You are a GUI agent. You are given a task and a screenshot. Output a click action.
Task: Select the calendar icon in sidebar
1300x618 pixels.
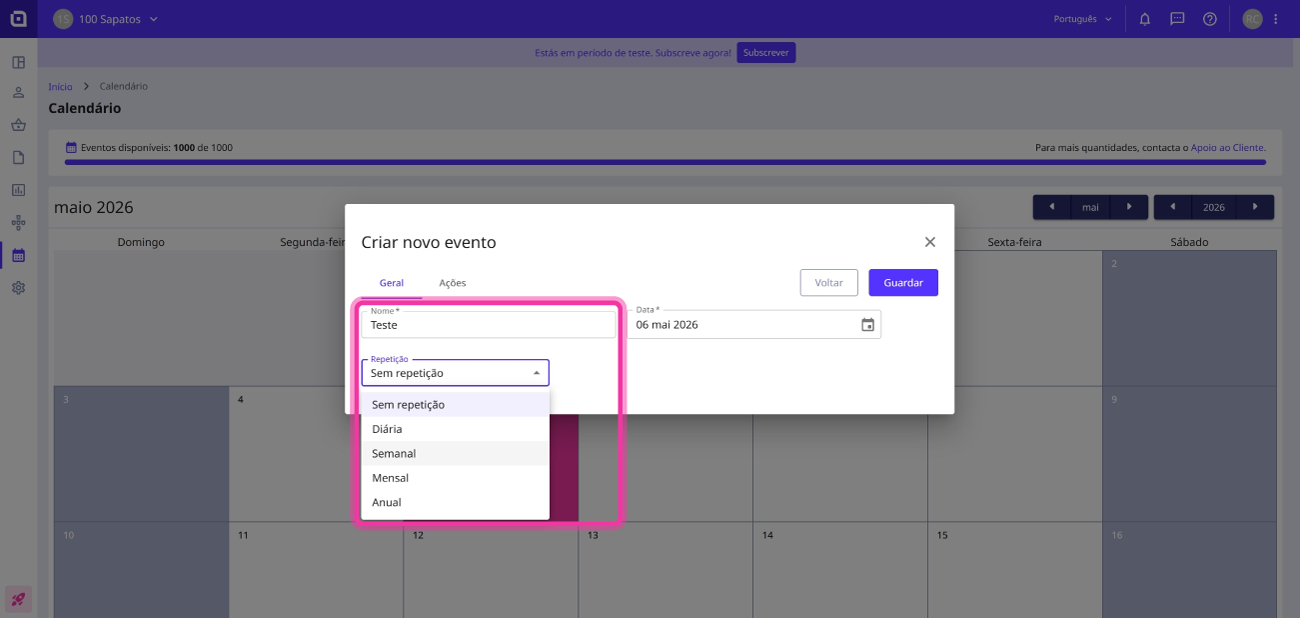[x=18, y=255]
